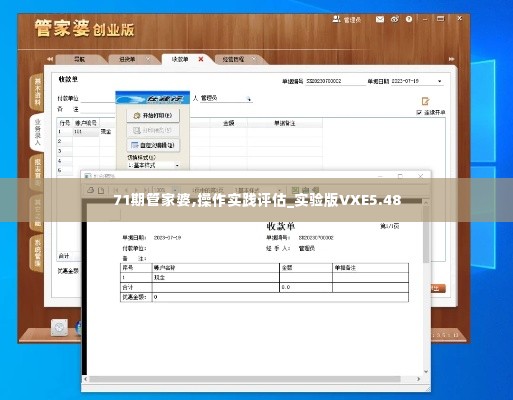Viewport: 513px width, 400px height.
Task: Click the 账户编号 column header
Action: 86,123
